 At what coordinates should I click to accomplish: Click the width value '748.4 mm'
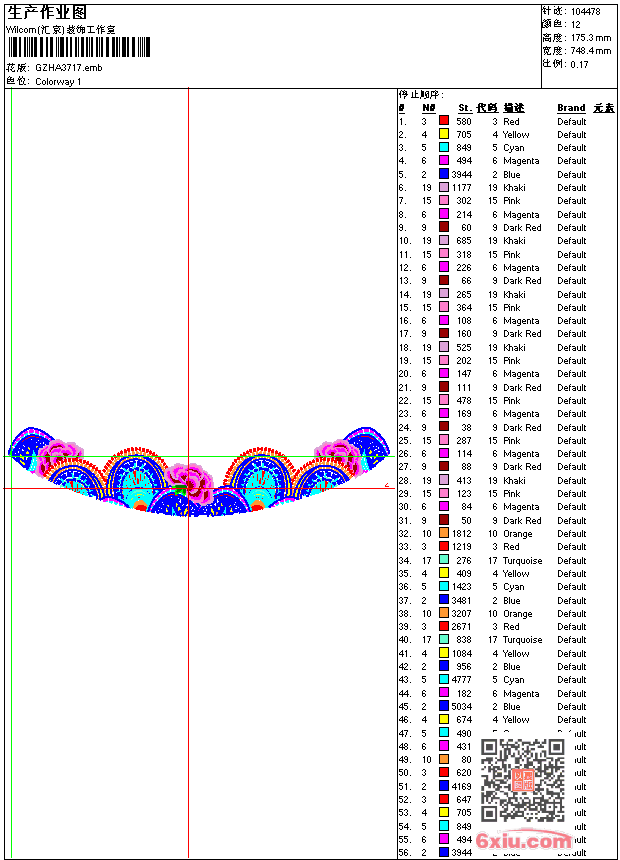(591, 51)
